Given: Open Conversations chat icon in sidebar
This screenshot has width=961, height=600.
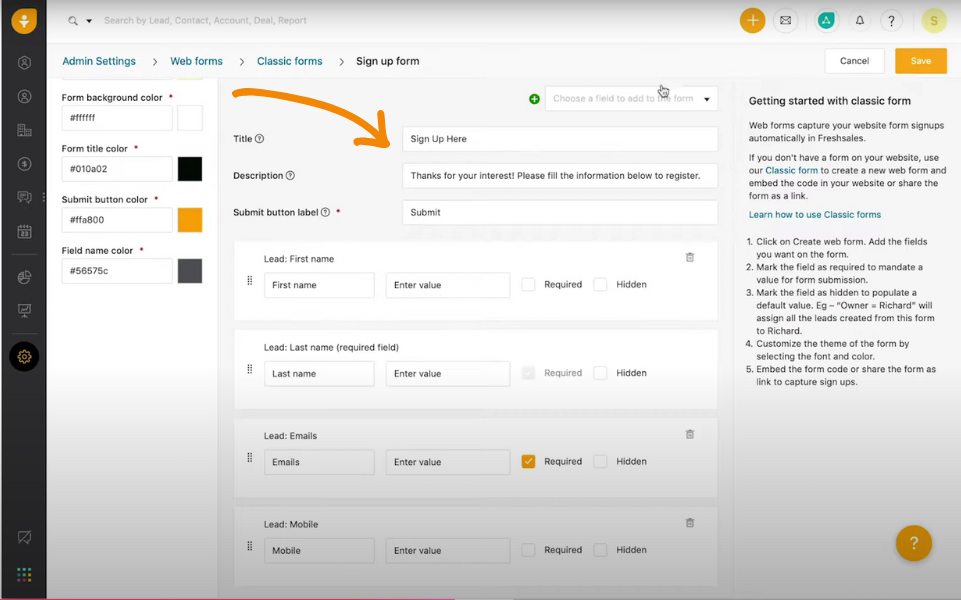Looking at the screenshot, I should 25,197.
